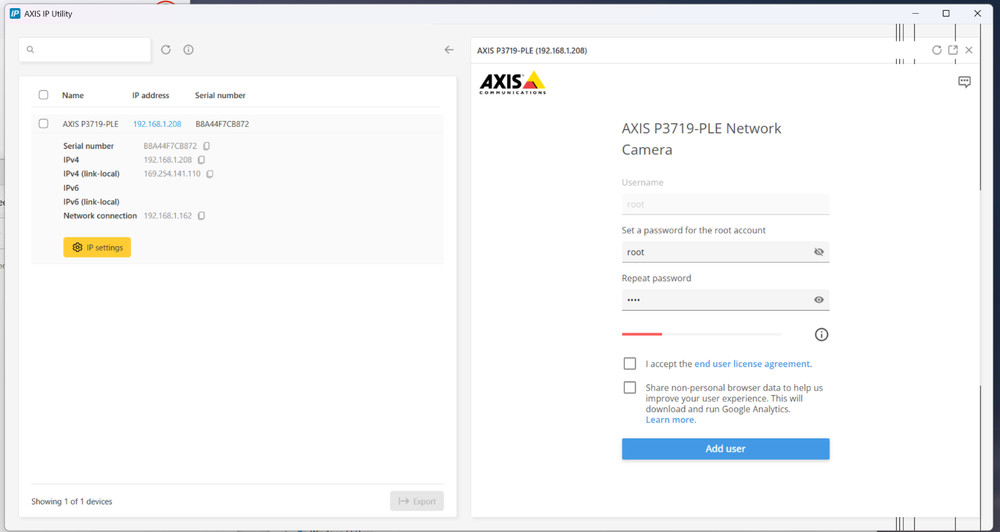
Task: Click the AXIS Communications logo
Action: [513, 83]
